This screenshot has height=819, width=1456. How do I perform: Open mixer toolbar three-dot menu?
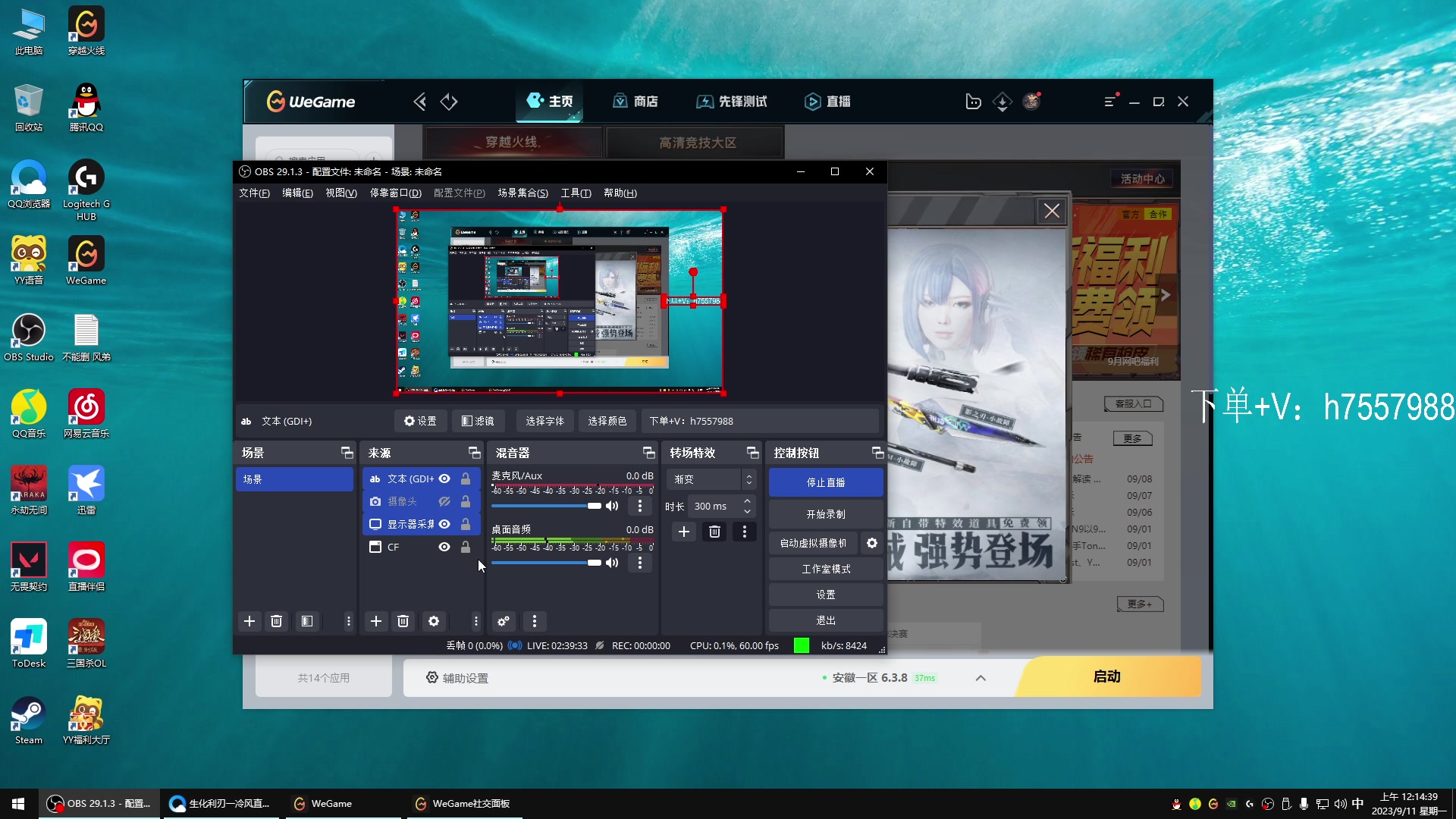point(535,621)
